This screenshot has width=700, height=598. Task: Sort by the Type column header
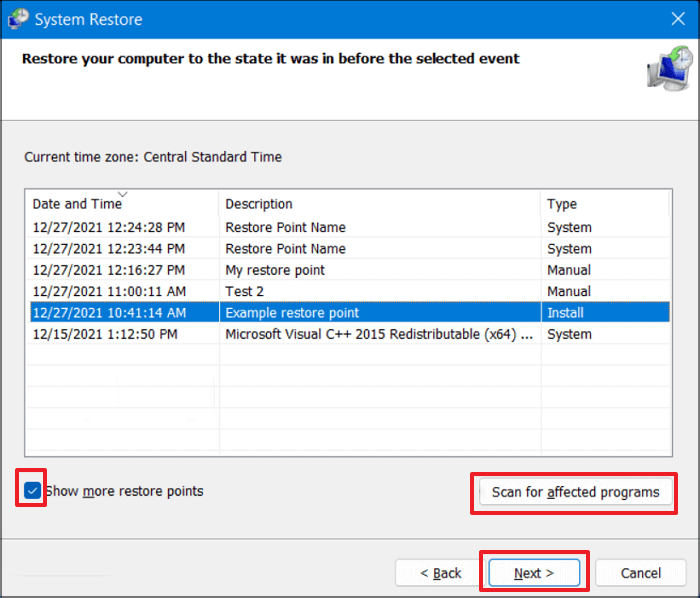click(562, 204)
